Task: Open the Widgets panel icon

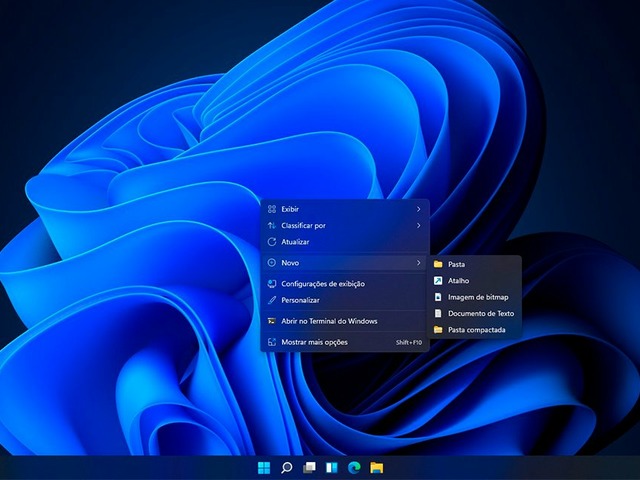Action: coord(332,467)
